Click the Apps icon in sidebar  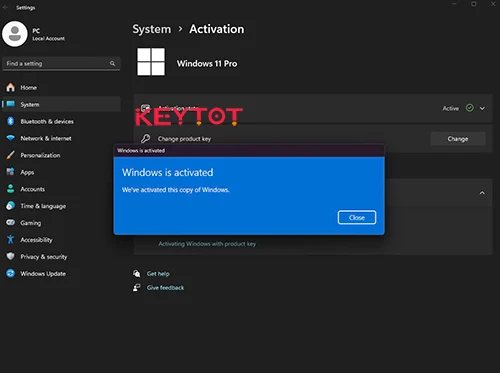pyautogui.click(x=11, y=172)
